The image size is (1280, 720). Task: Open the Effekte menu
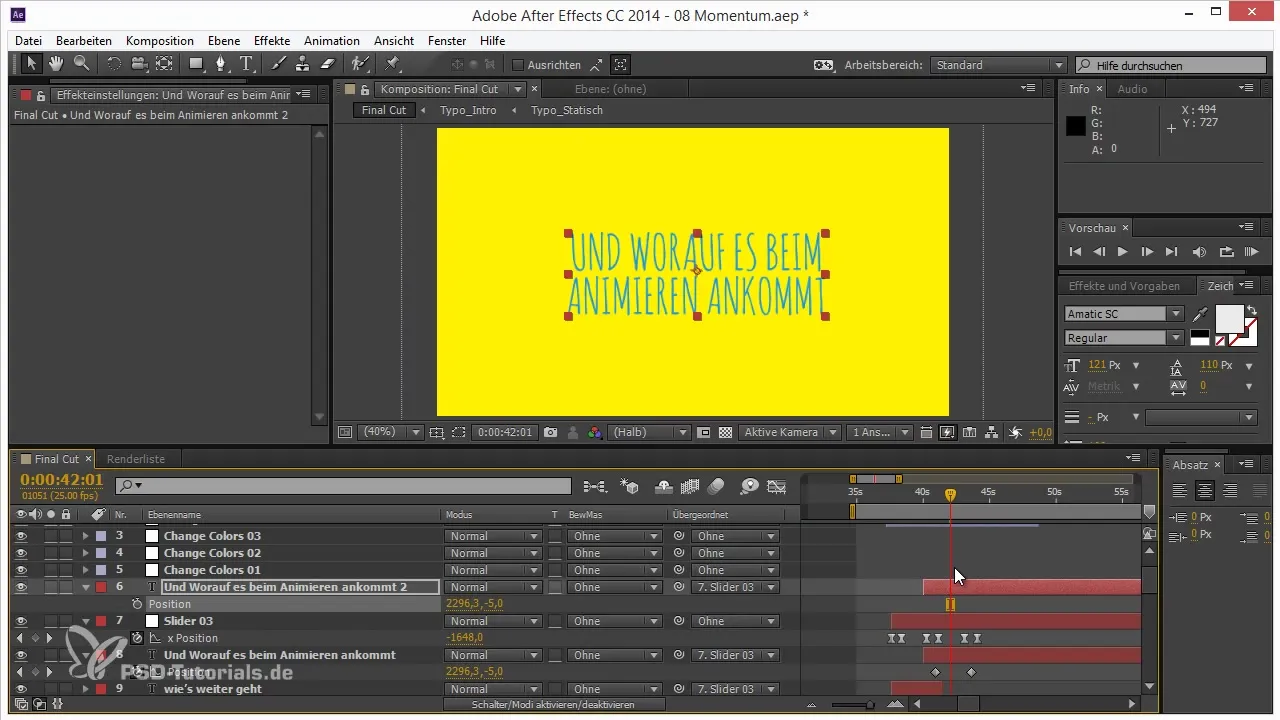click(272, 41)
